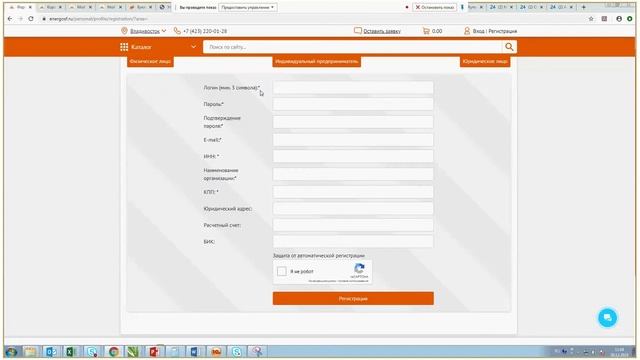
Task: Click the browser forward arrow
Action: point(20,19)
